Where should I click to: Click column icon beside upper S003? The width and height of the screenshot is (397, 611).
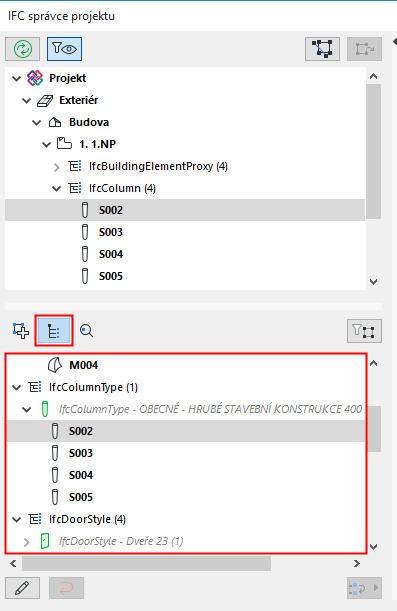pos(85,232)
